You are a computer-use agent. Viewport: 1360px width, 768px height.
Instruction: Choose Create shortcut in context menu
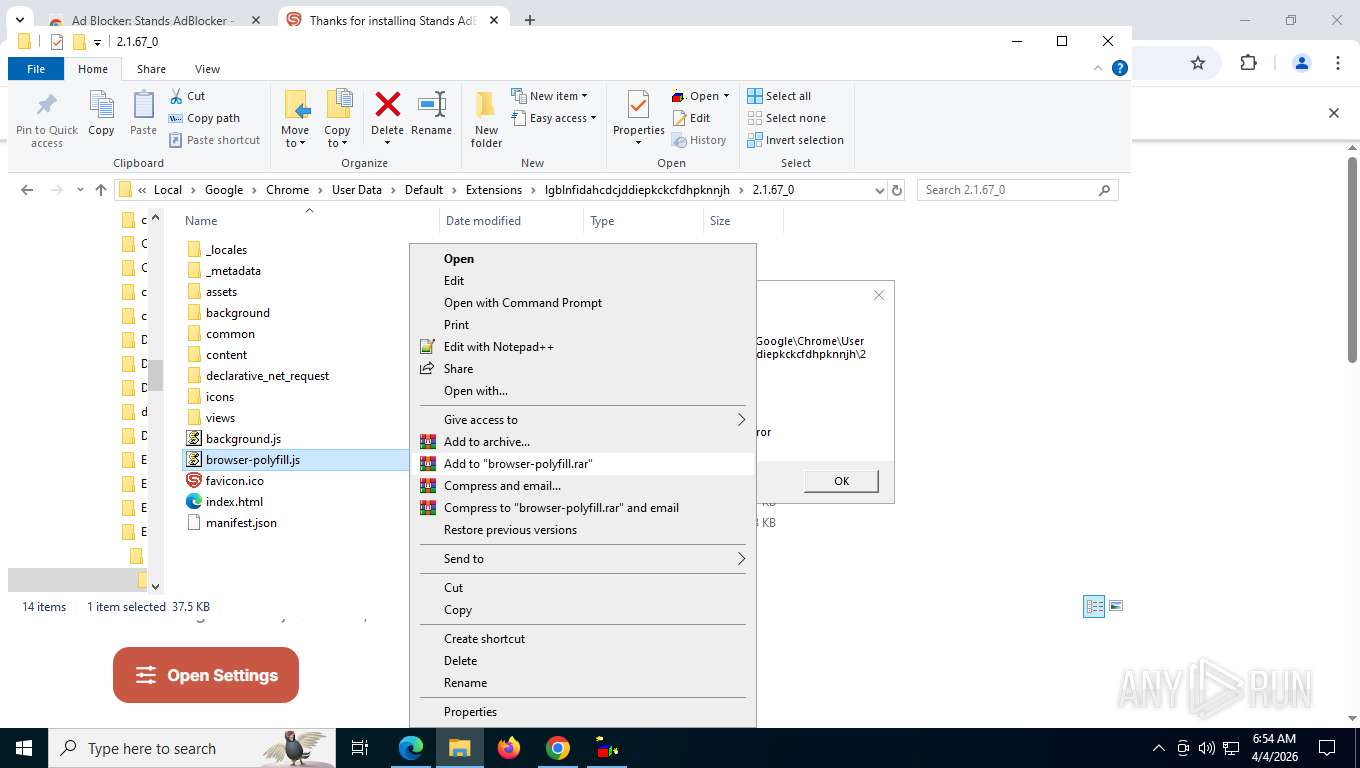tap(583, 639)
